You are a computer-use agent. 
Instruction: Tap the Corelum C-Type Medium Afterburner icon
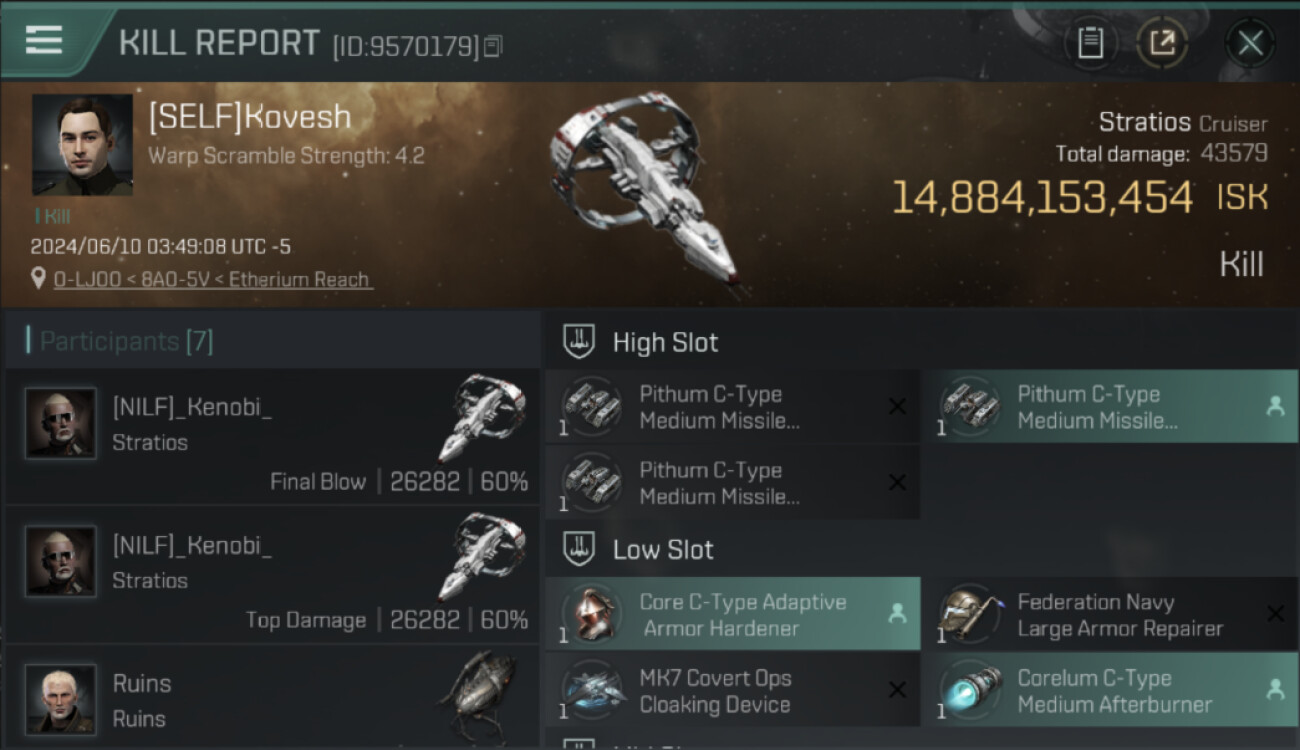(970, 691)
